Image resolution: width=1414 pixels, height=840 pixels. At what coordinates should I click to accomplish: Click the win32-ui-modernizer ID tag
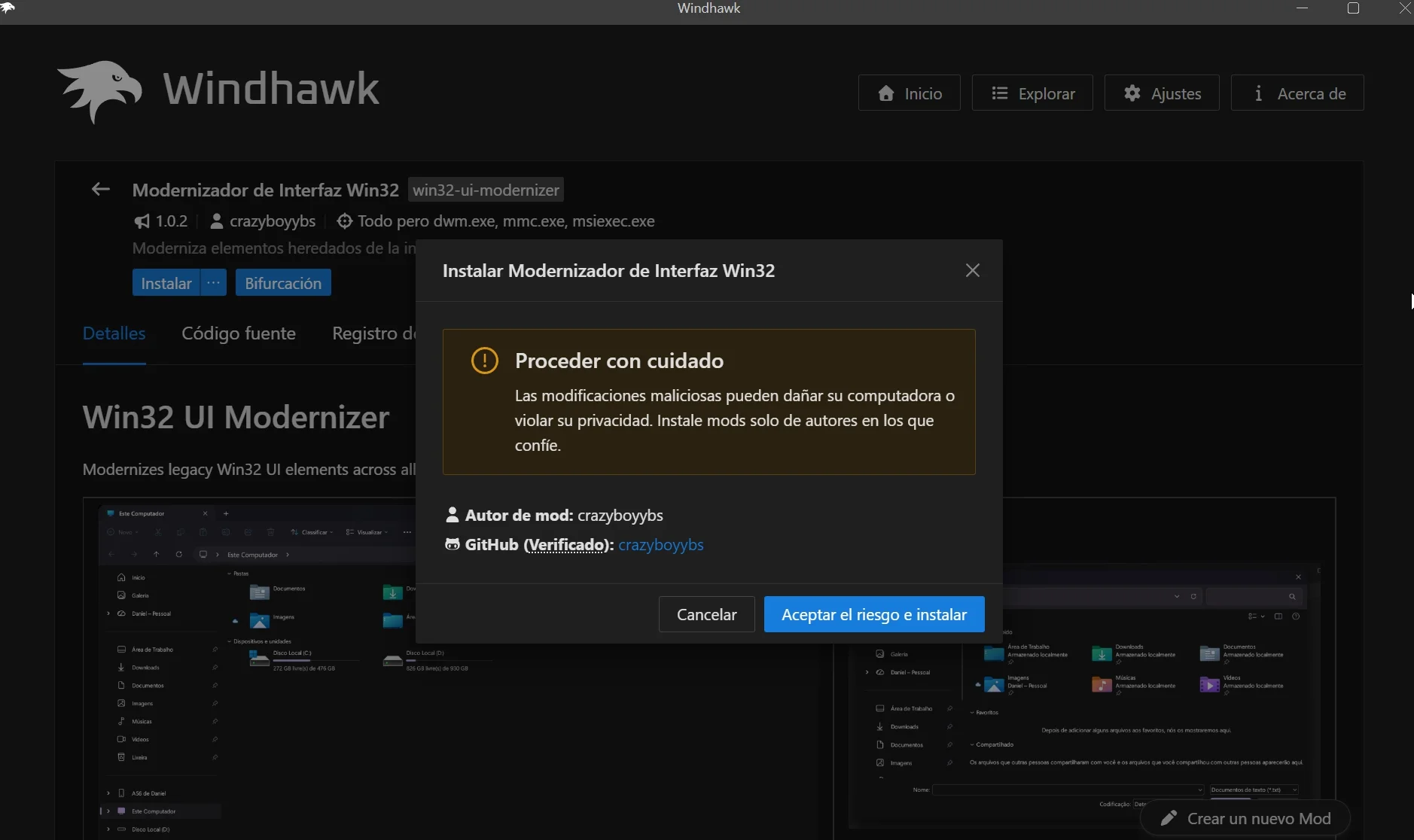486,190
